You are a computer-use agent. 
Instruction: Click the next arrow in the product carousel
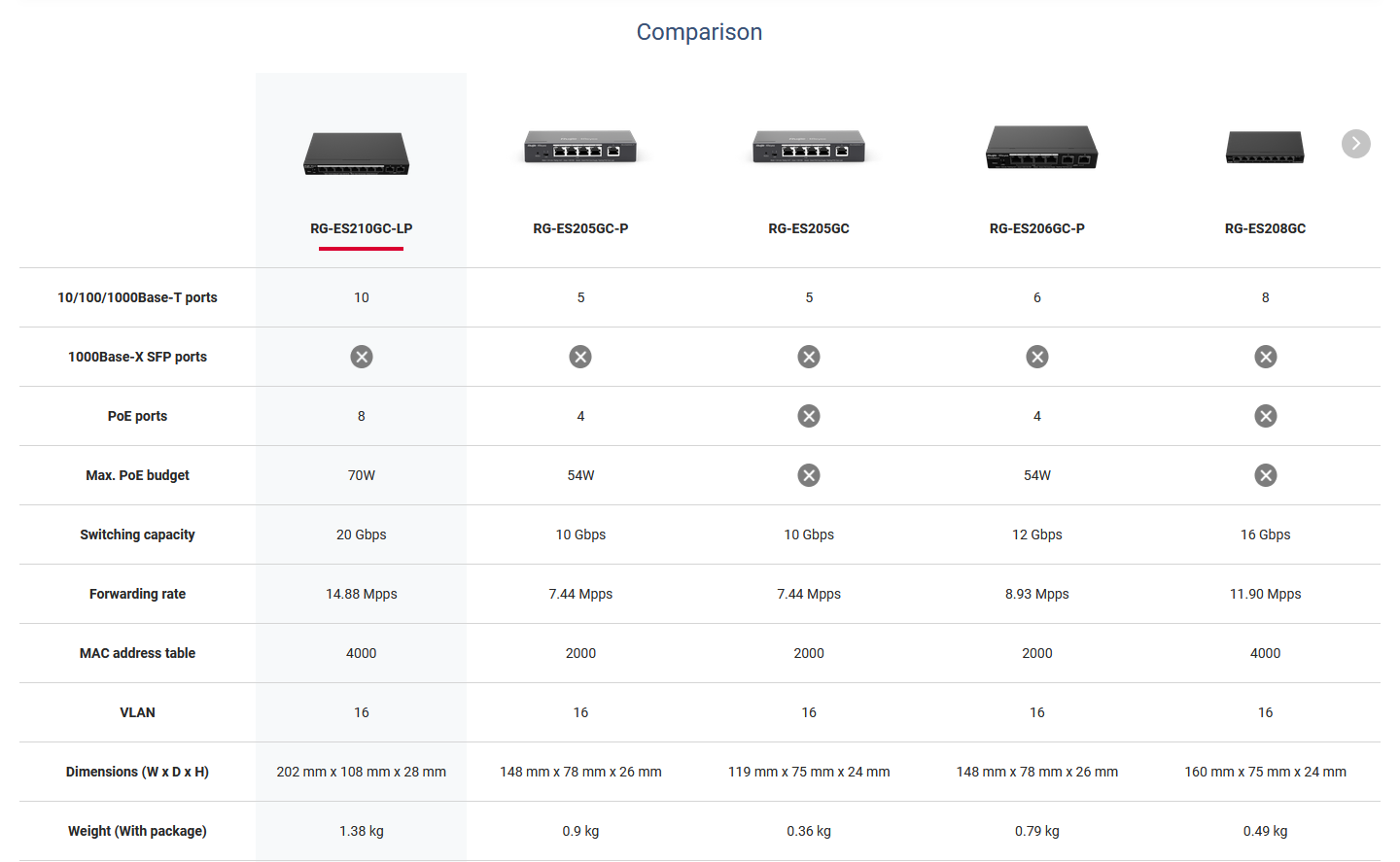(x=1355, y=144)
